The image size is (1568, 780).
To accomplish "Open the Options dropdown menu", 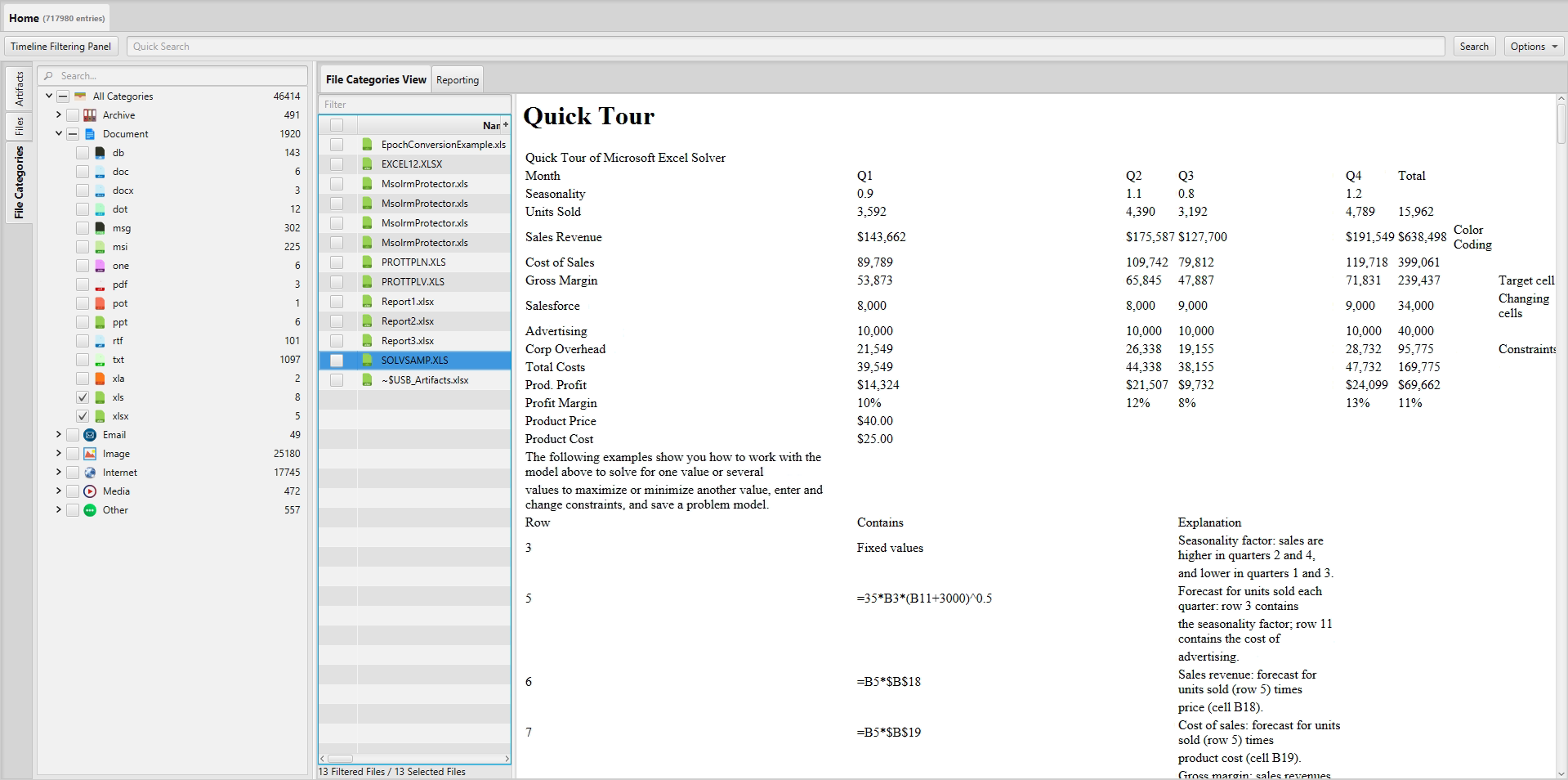I will (1534, 47).
